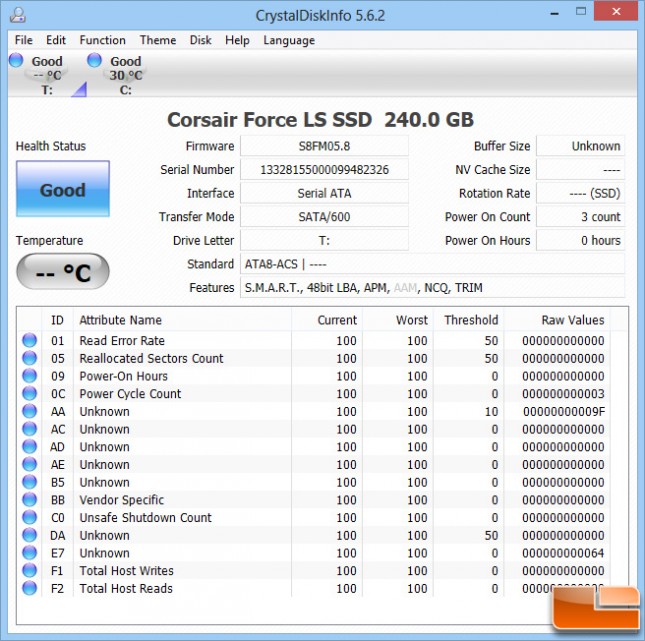The height and width of the screenshot is (641, 645).
Task: Click the status orb for Unsafe Shutdown Count
Action: (x=29, y=517)
